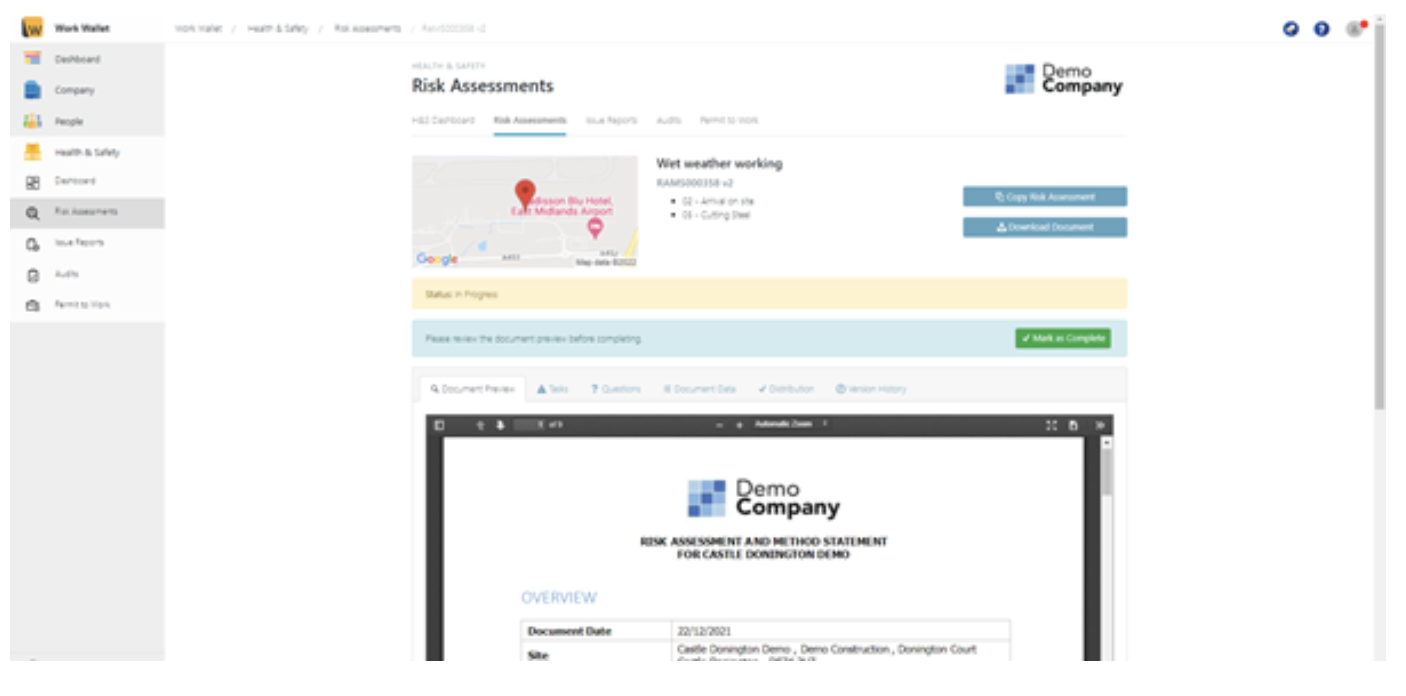Click the location map thumbnail
1406x696 pixels.
[x=525, y=212]
